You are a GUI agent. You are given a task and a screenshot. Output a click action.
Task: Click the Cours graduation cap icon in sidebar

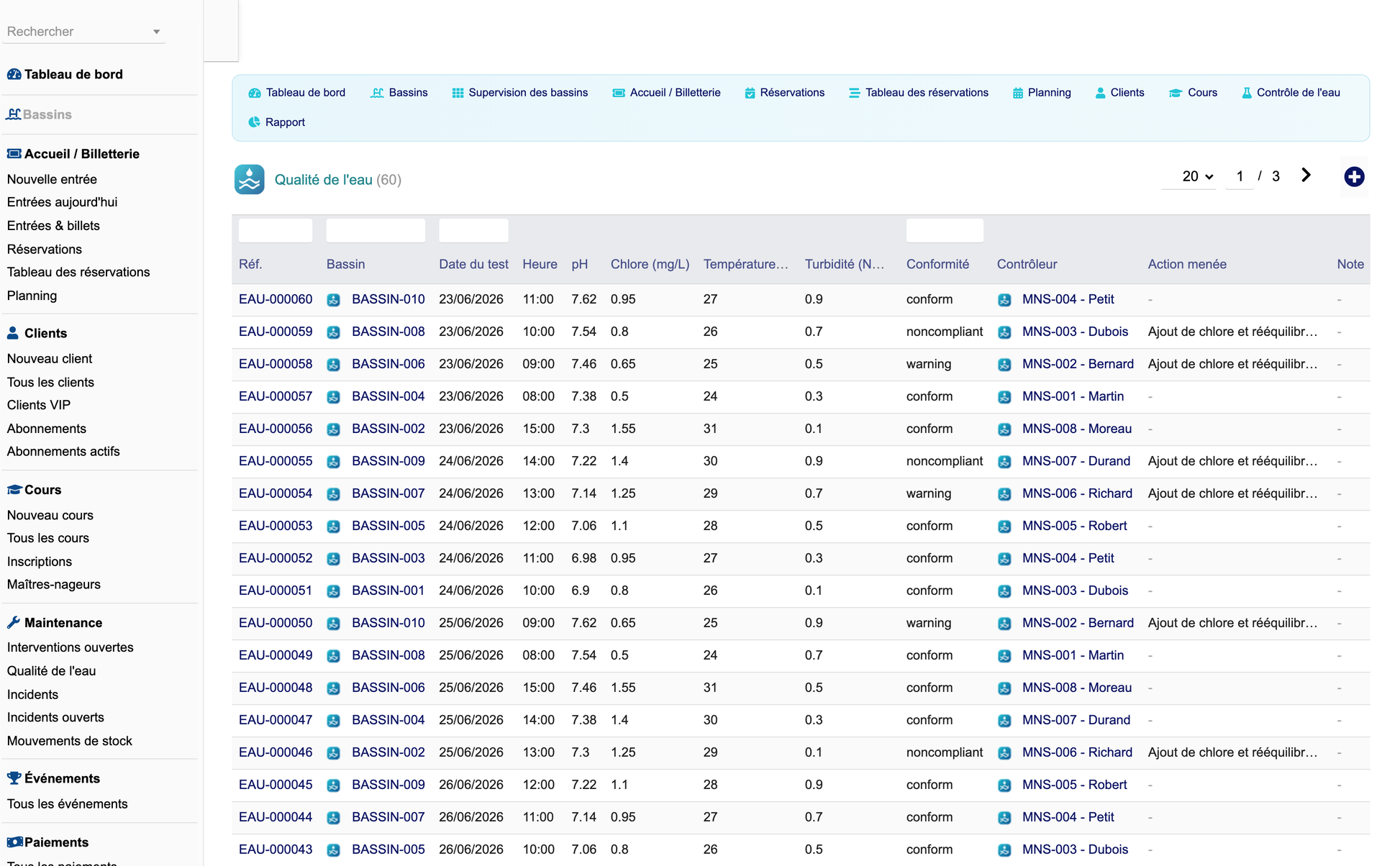(x=14, y=490)
